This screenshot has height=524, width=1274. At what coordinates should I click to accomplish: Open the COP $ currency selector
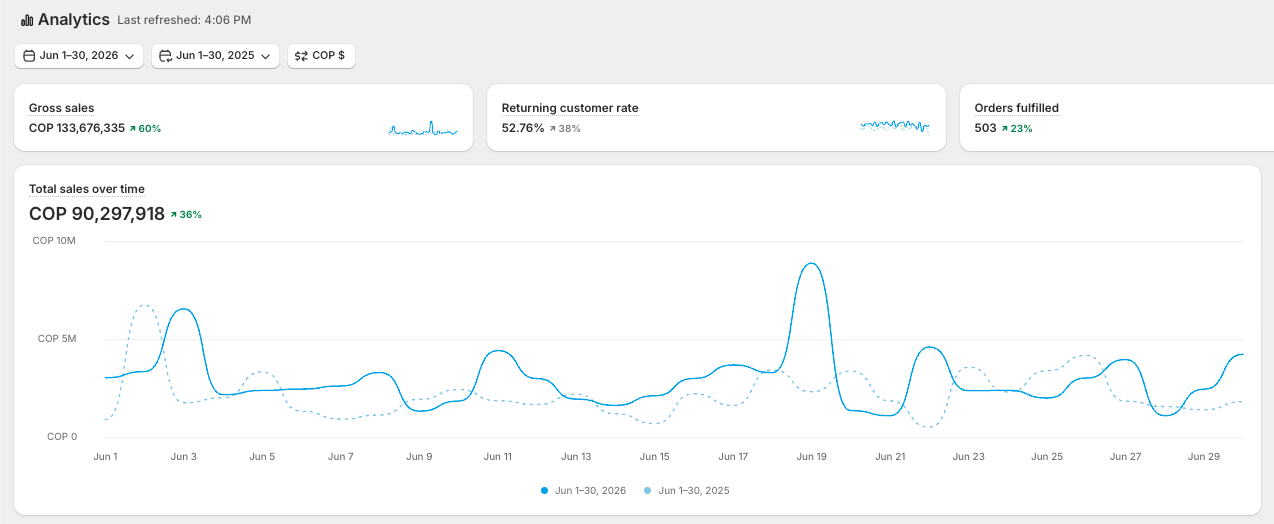tap(321, 56)
